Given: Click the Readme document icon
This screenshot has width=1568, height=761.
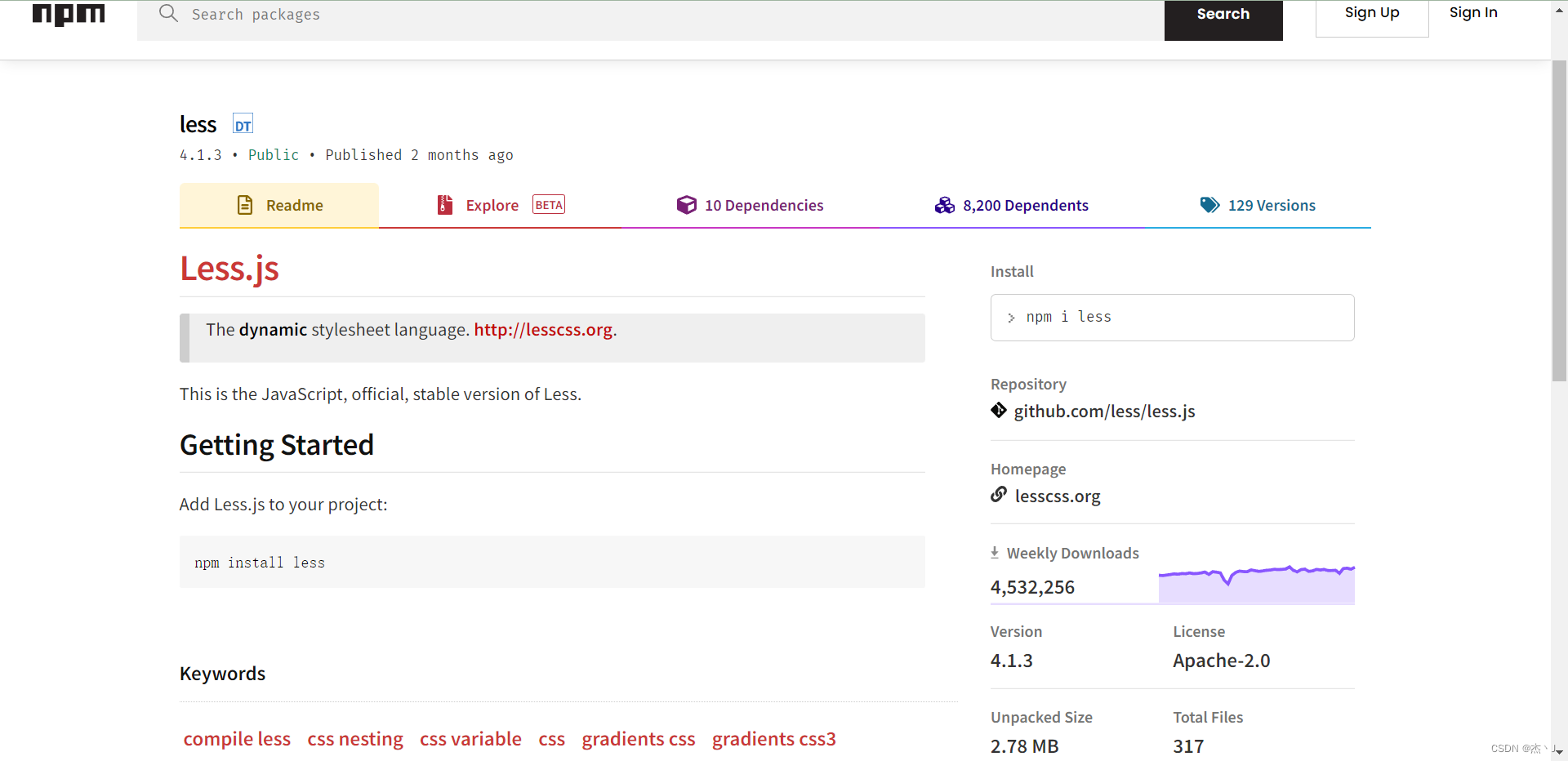Looking at the screenshot, I should tap(245, 205).
